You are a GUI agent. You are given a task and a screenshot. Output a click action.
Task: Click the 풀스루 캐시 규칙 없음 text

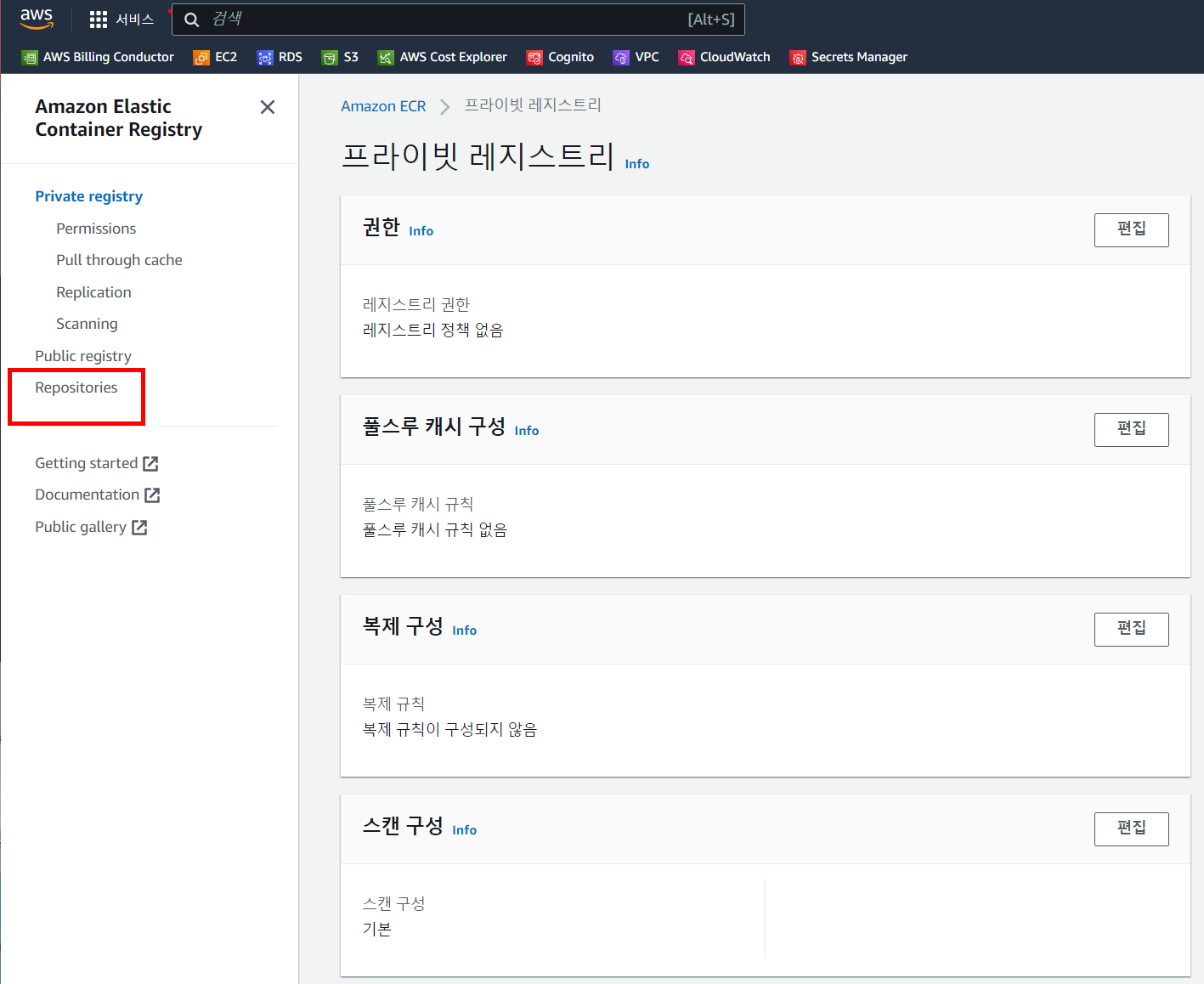point(435,529)
